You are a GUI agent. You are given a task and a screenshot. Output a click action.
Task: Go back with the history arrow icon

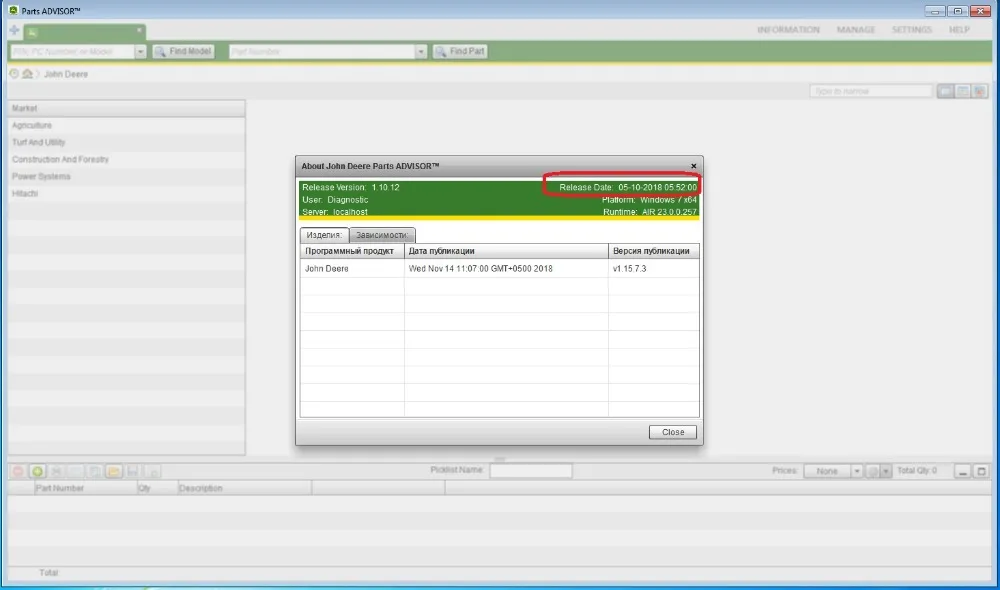click(14, 74)
